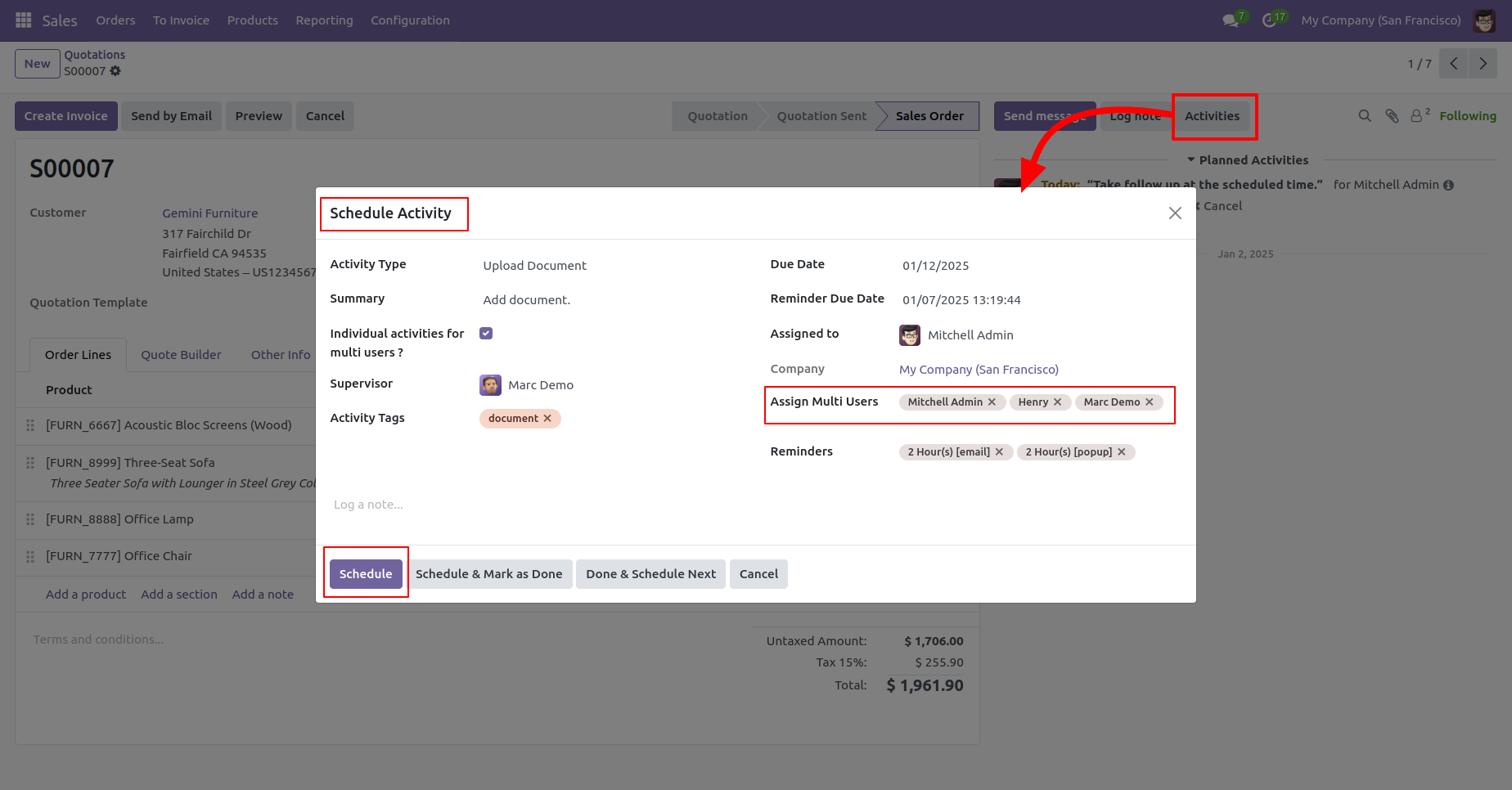
Task: Click the Following button
Action: click(x=1468, y=116)
